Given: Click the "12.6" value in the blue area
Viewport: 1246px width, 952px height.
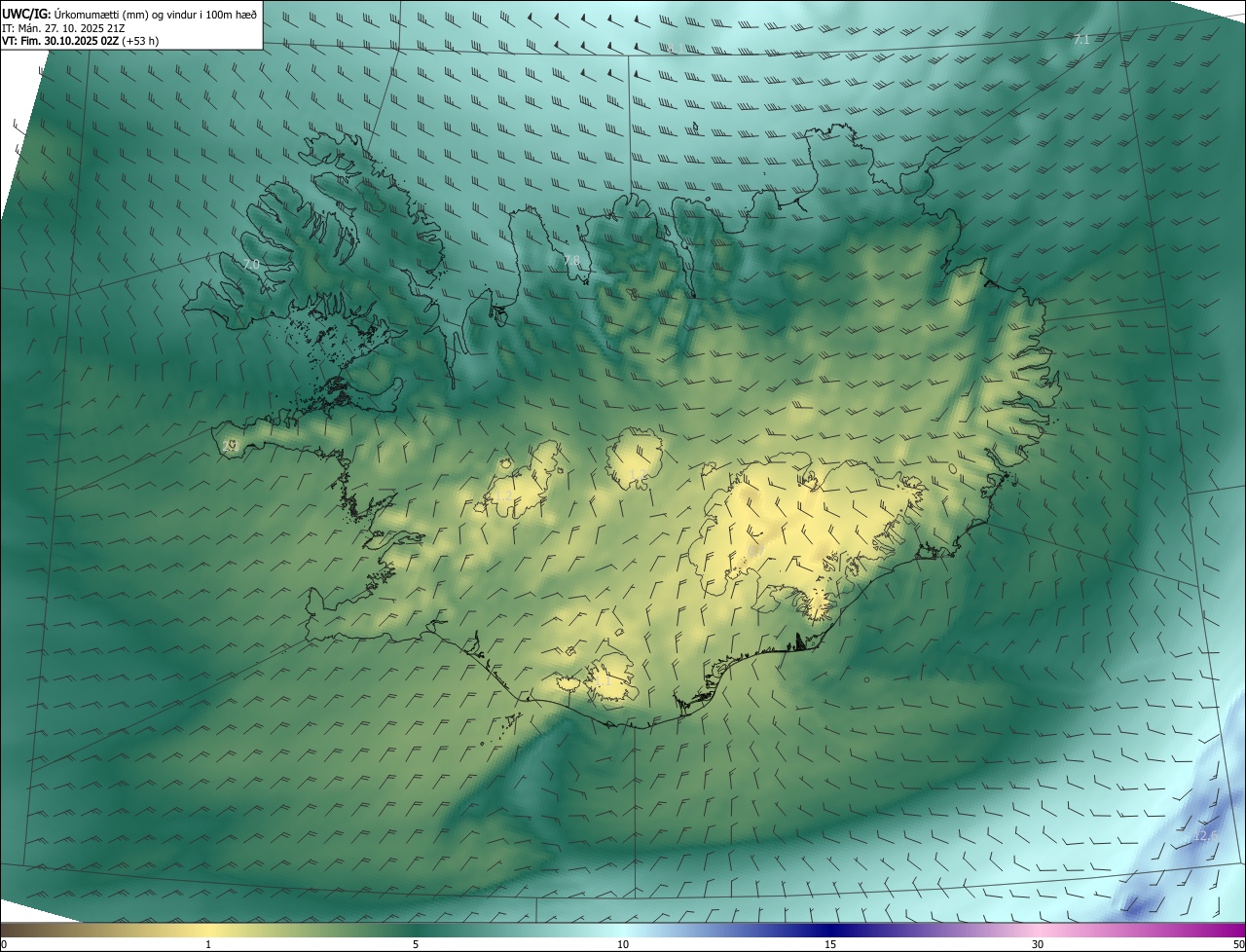Looking at the screenshot, I should (x=1205, y=835).
